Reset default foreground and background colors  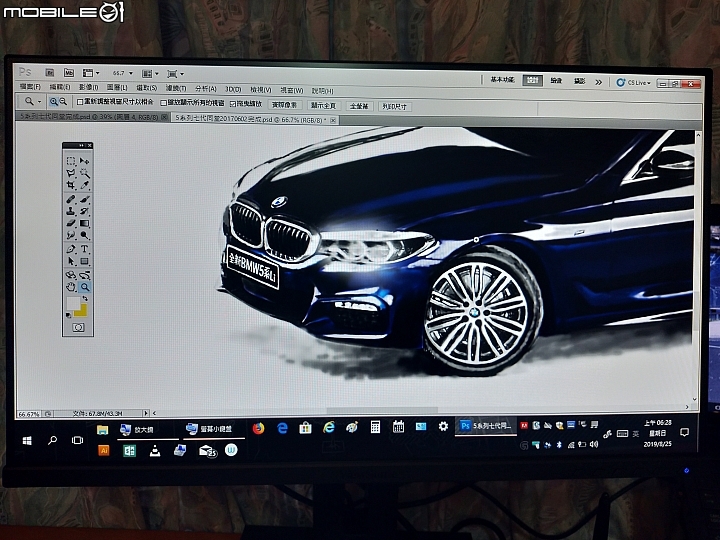click(x=69, y=315)
